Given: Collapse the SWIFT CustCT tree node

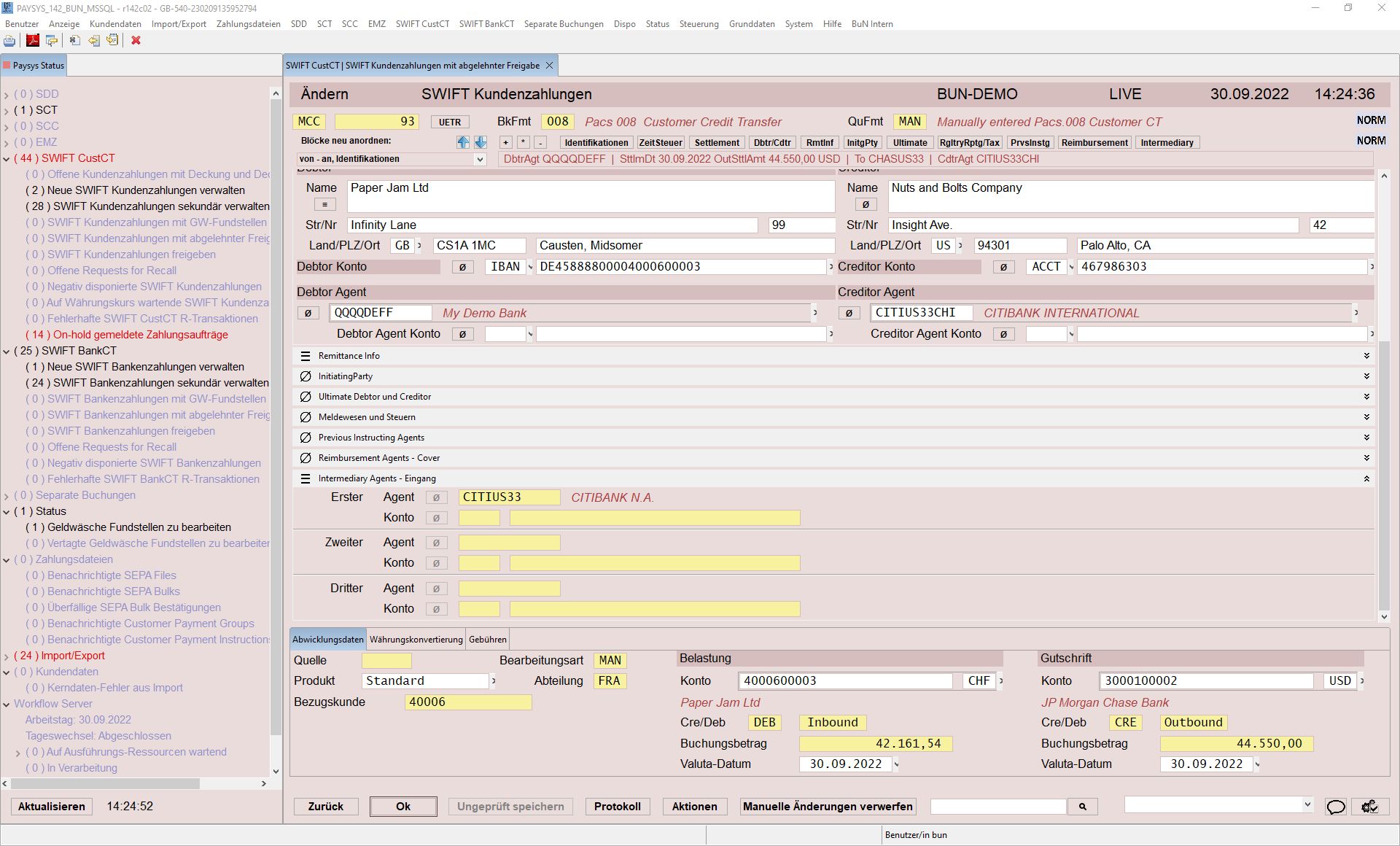Looking at the screenshot, I should coord(7,158).
